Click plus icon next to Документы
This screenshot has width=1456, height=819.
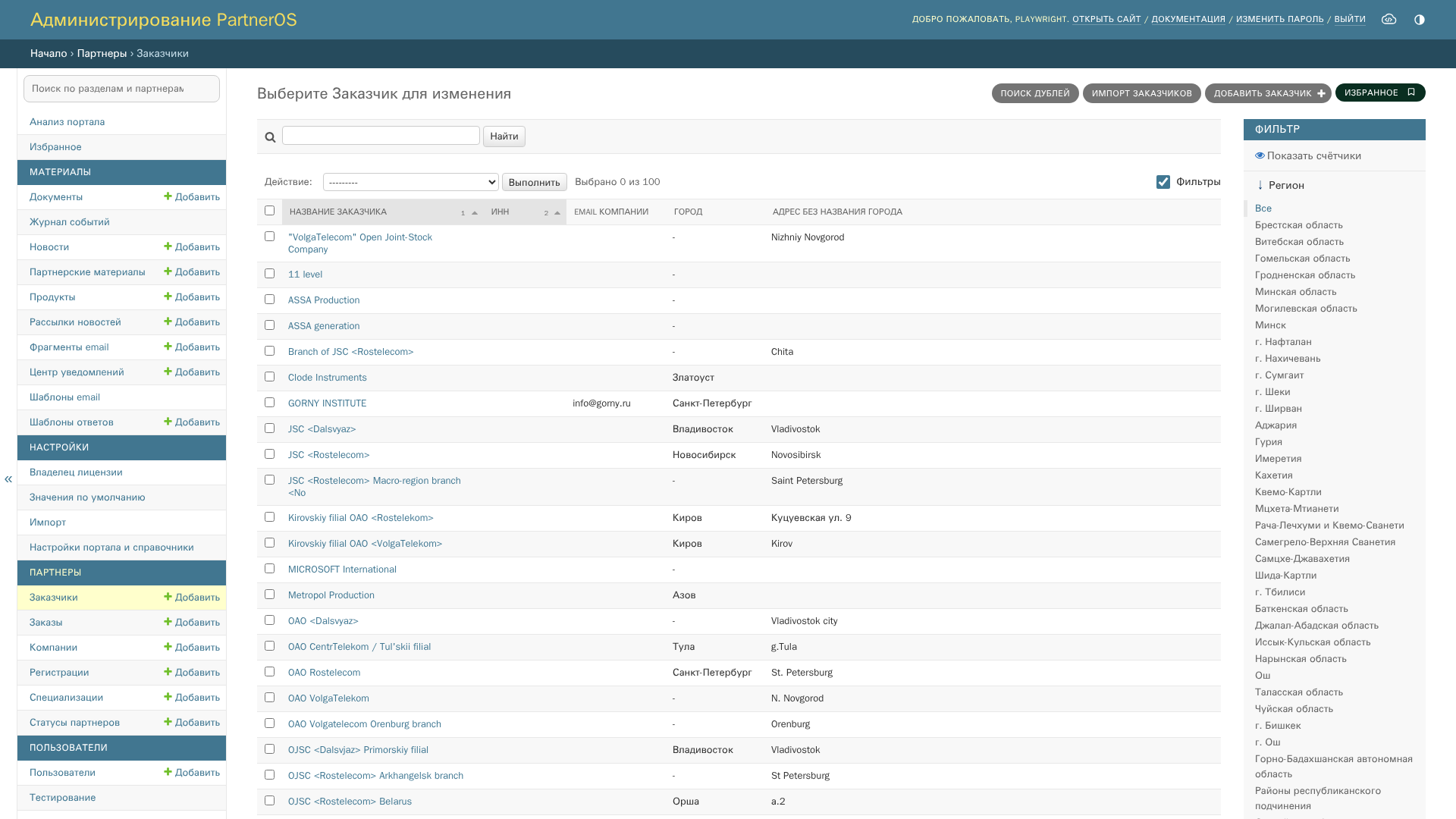point(168,196)
